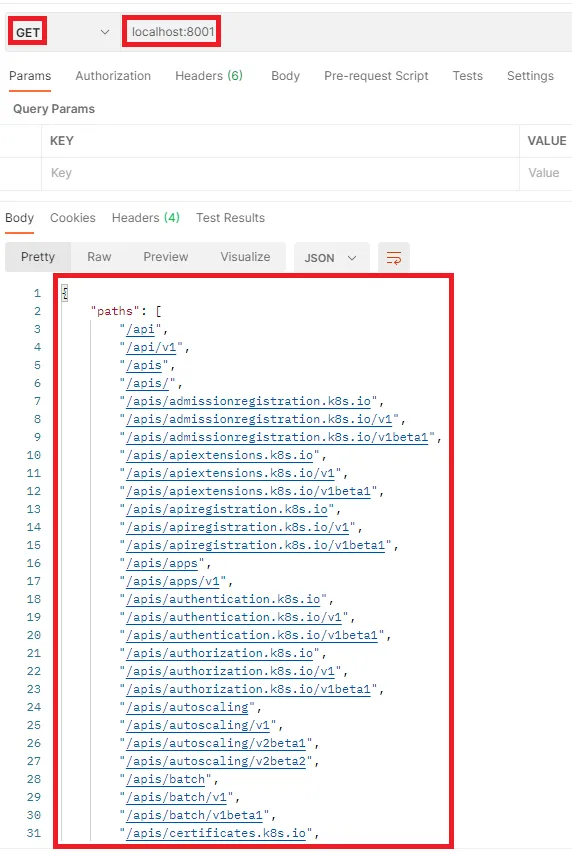
Task: Follow the /api/v1 link
Action: pyautogui.click(x=151, y=347)
